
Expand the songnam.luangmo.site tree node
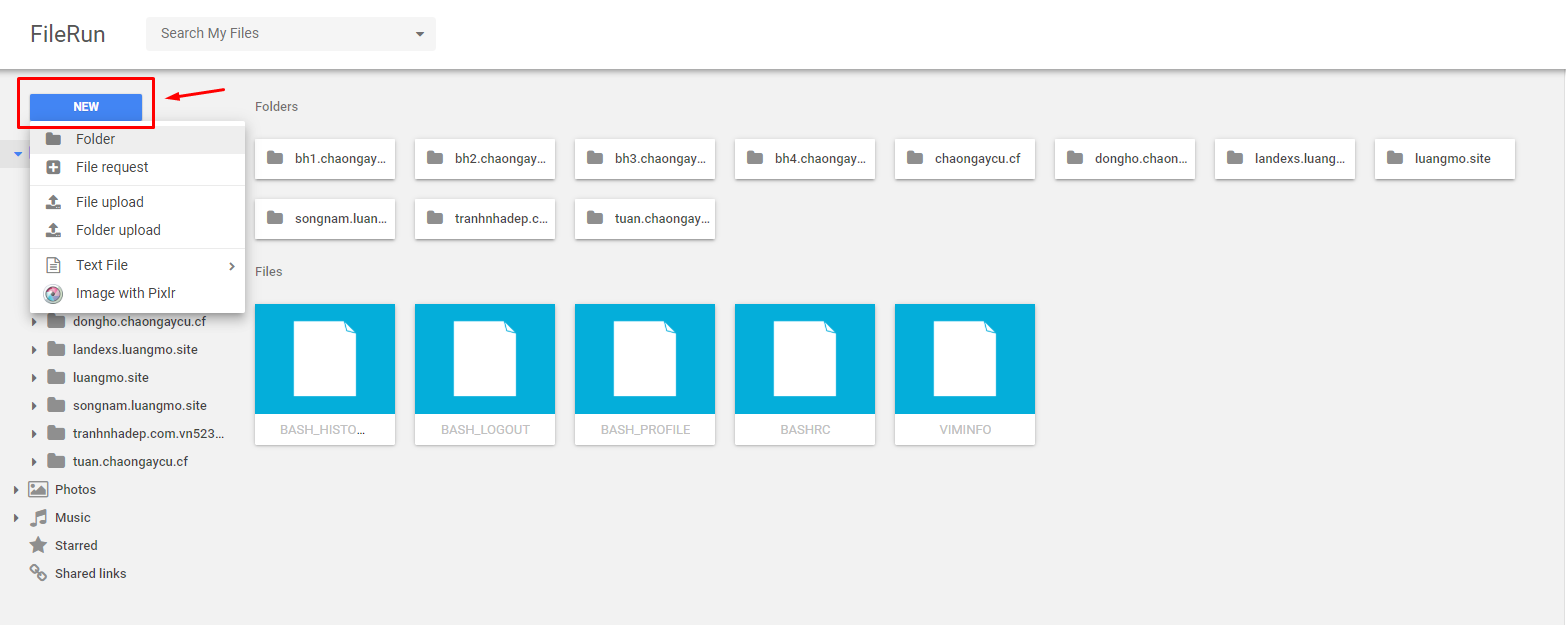[34, 406]
